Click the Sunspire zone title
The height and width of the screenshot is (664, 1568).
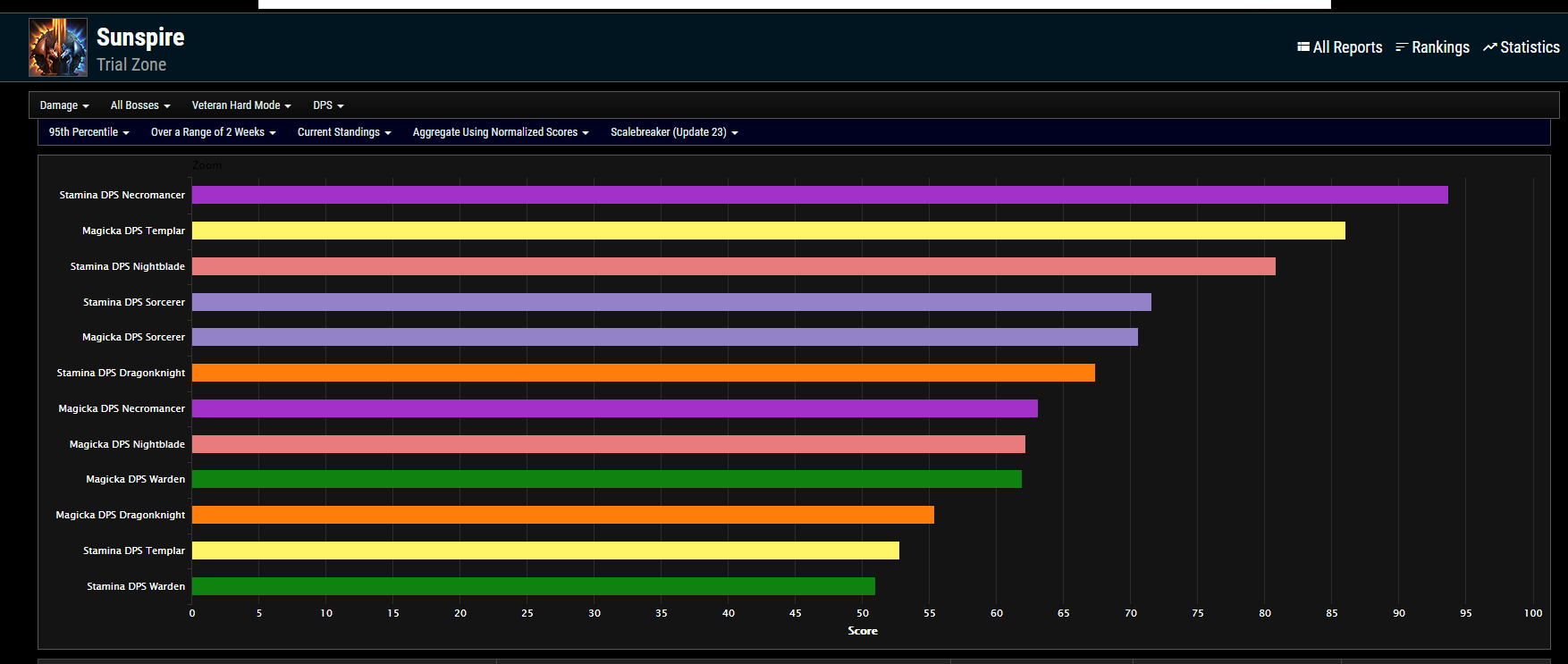pos(140,37)
